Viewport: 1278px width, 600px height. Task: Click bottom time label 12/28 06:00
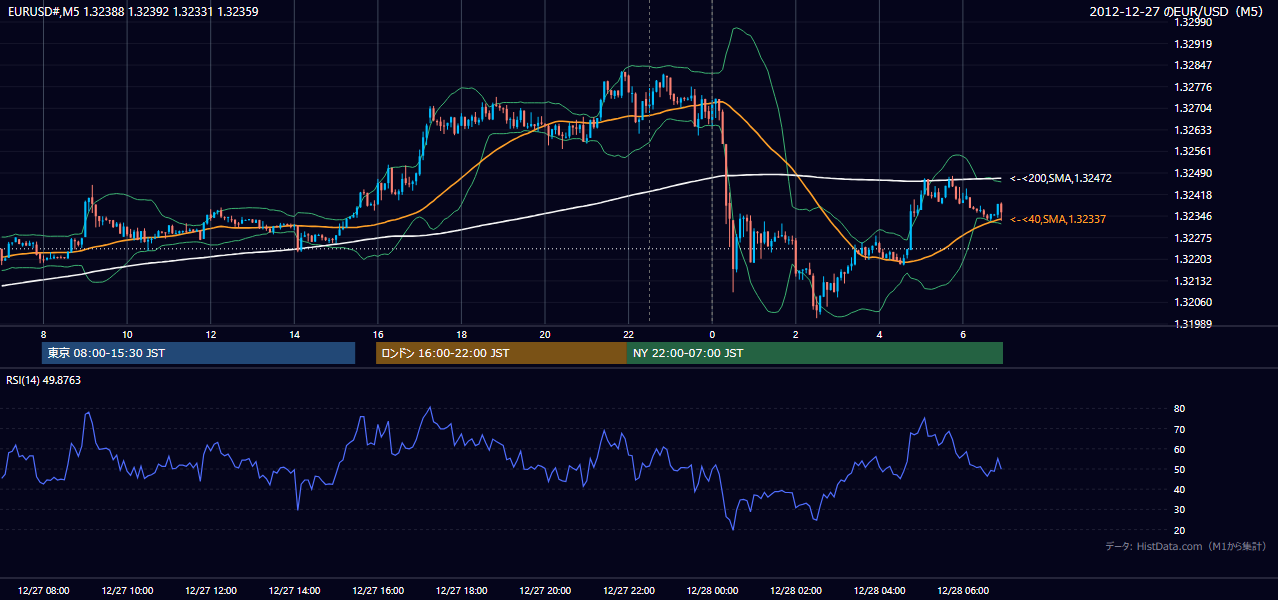[x=963, y=591]
